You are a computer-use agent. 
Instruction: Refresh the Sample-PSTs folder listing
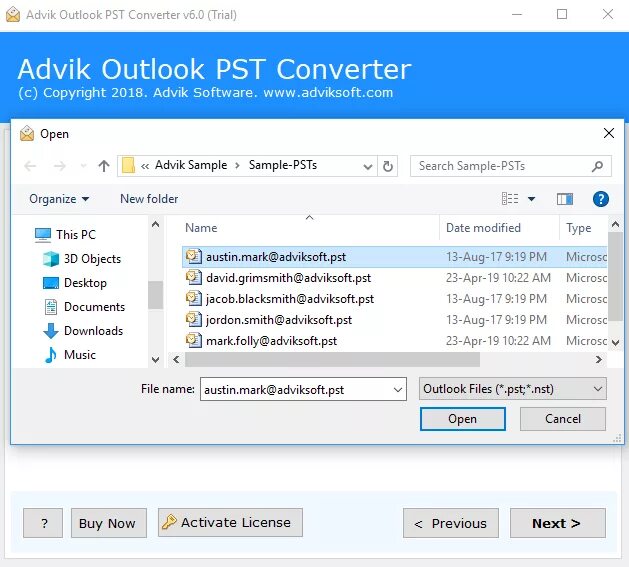[388, 166]
